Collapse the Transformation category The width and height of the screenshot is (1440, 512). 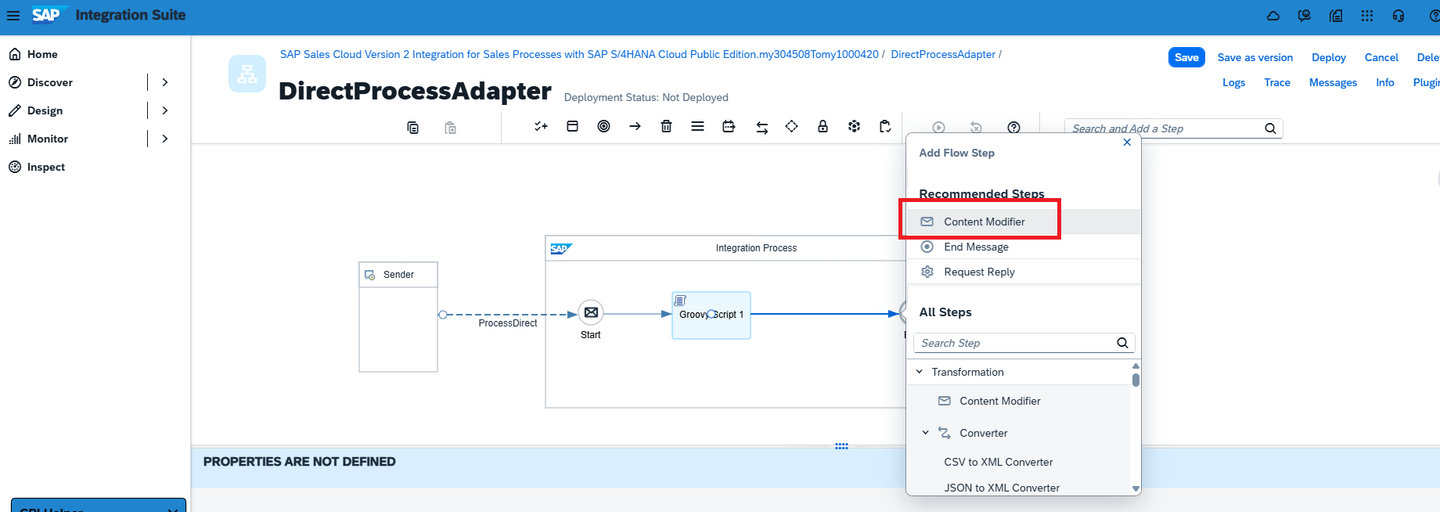[x=919, y=372]
